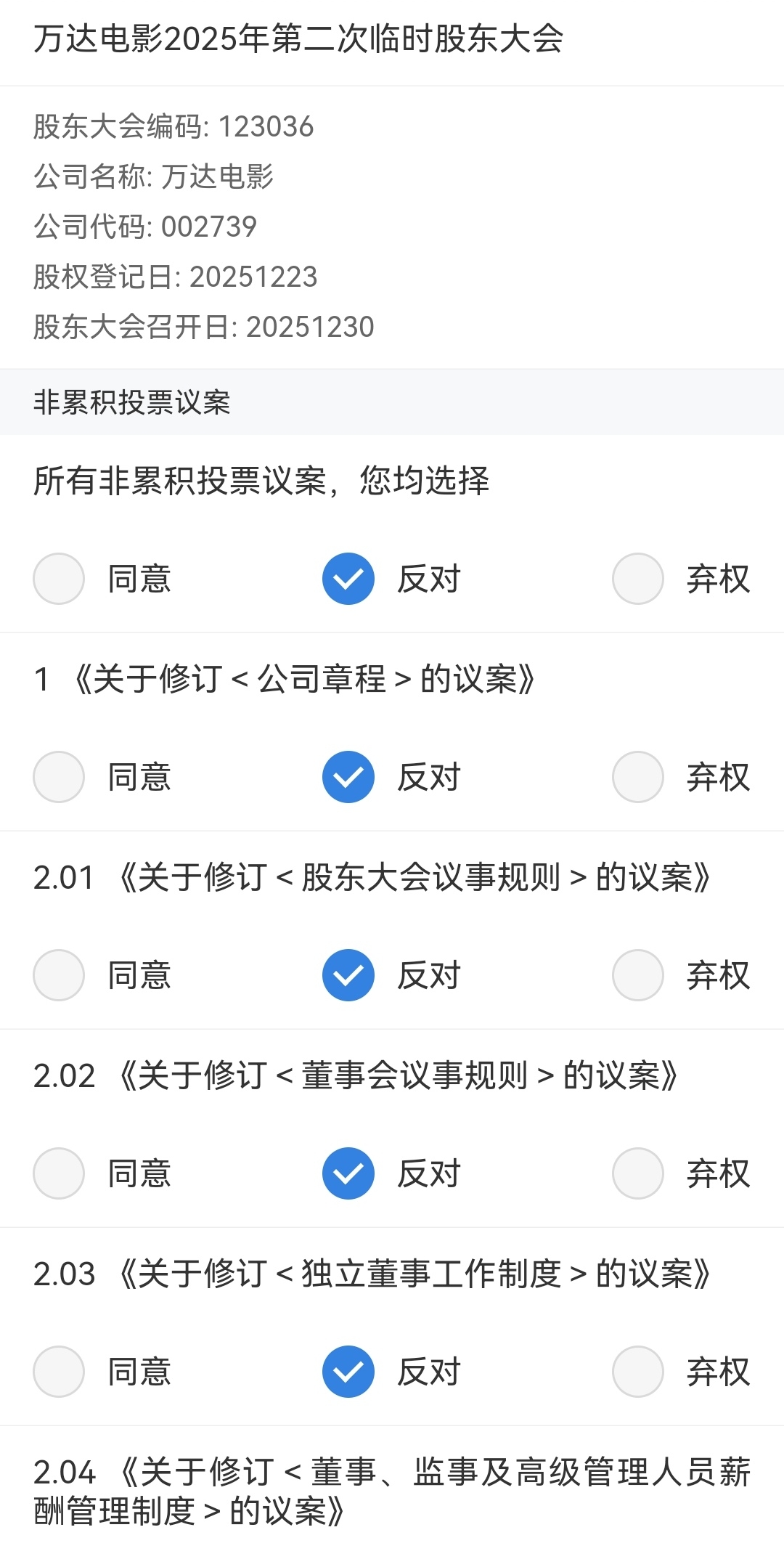The width and height of the screenshot is (784, 1559).
Task: Pick 反对 for proposal 2.02 董事会议事规则
Action: 348,1173
